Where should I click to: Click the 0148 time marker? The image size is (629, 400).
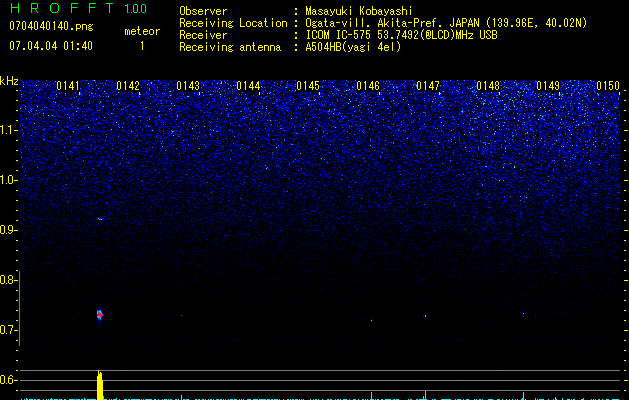[x=488, y=86]
